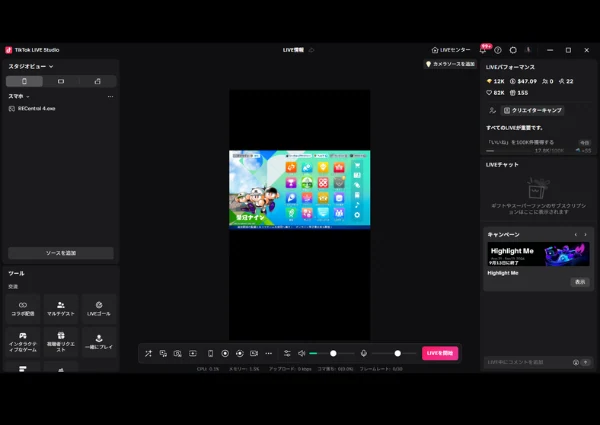Click the send arrow in comment box
Viewport: 600px width, 425px height.
pyautogui.click(x=585, y=362)
